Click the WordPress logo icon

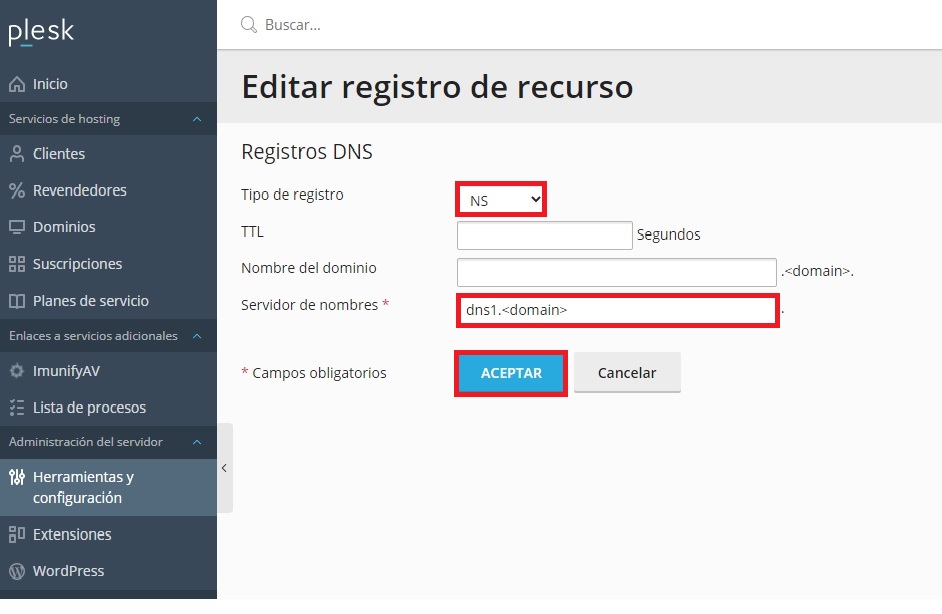point(17,571)
